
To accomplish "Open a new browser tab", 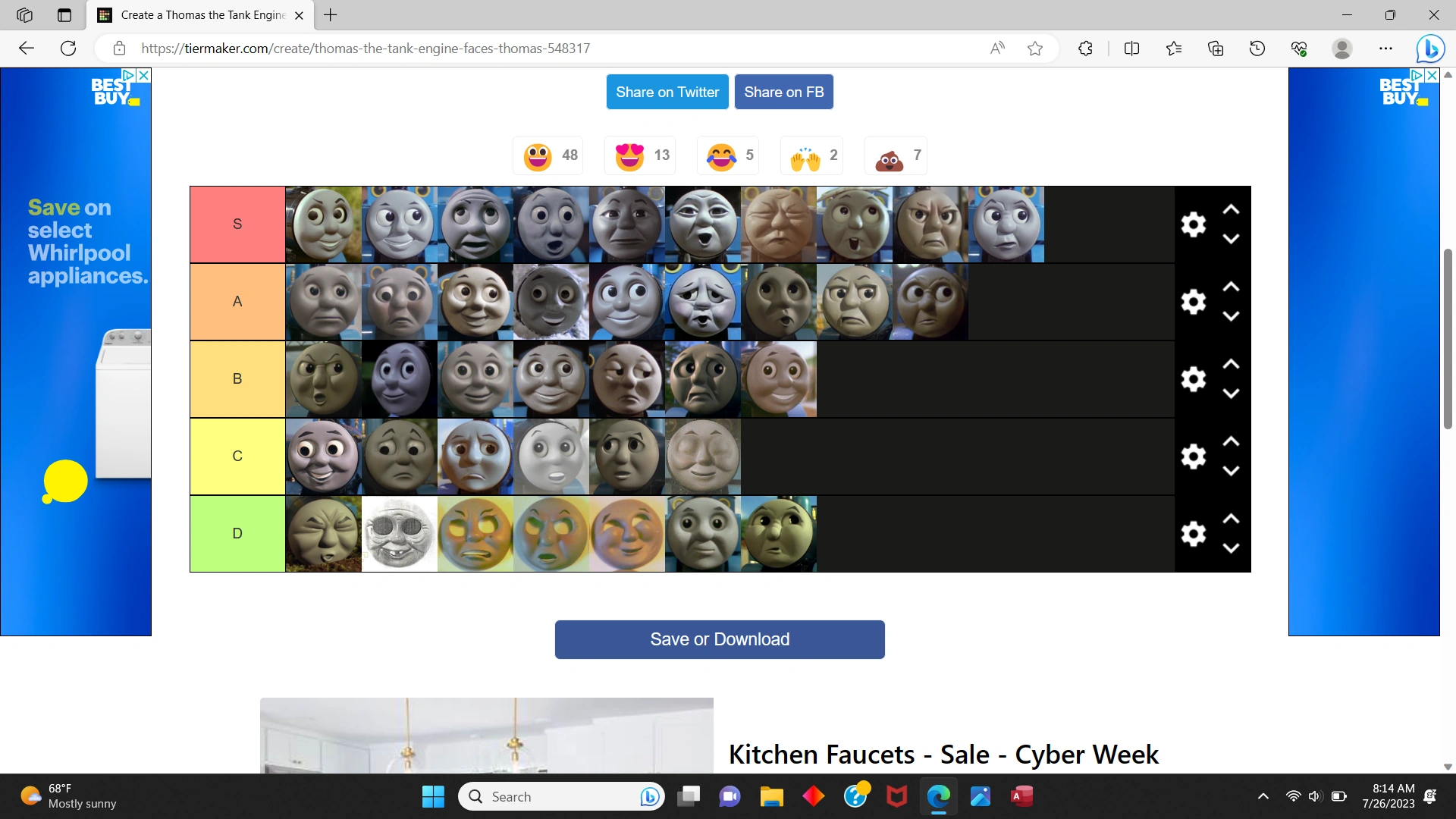I will click(330, 15).
